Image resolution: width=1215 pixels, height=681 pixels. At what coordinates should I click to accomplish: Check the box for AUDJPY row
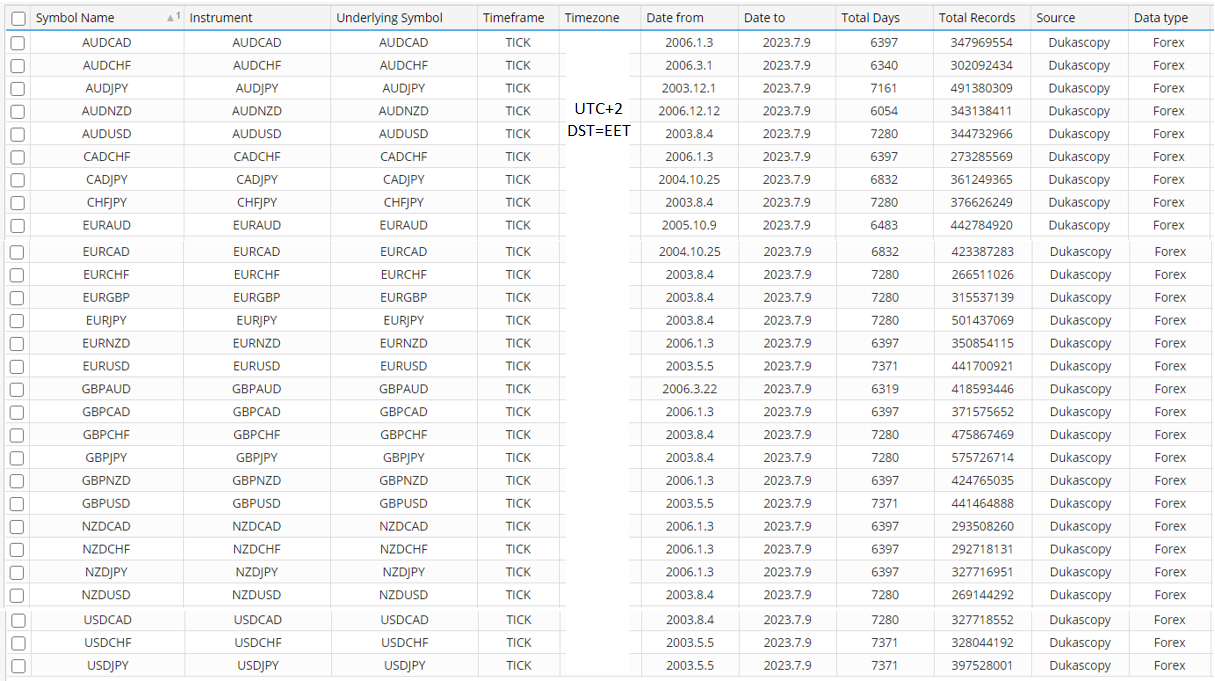18,89
